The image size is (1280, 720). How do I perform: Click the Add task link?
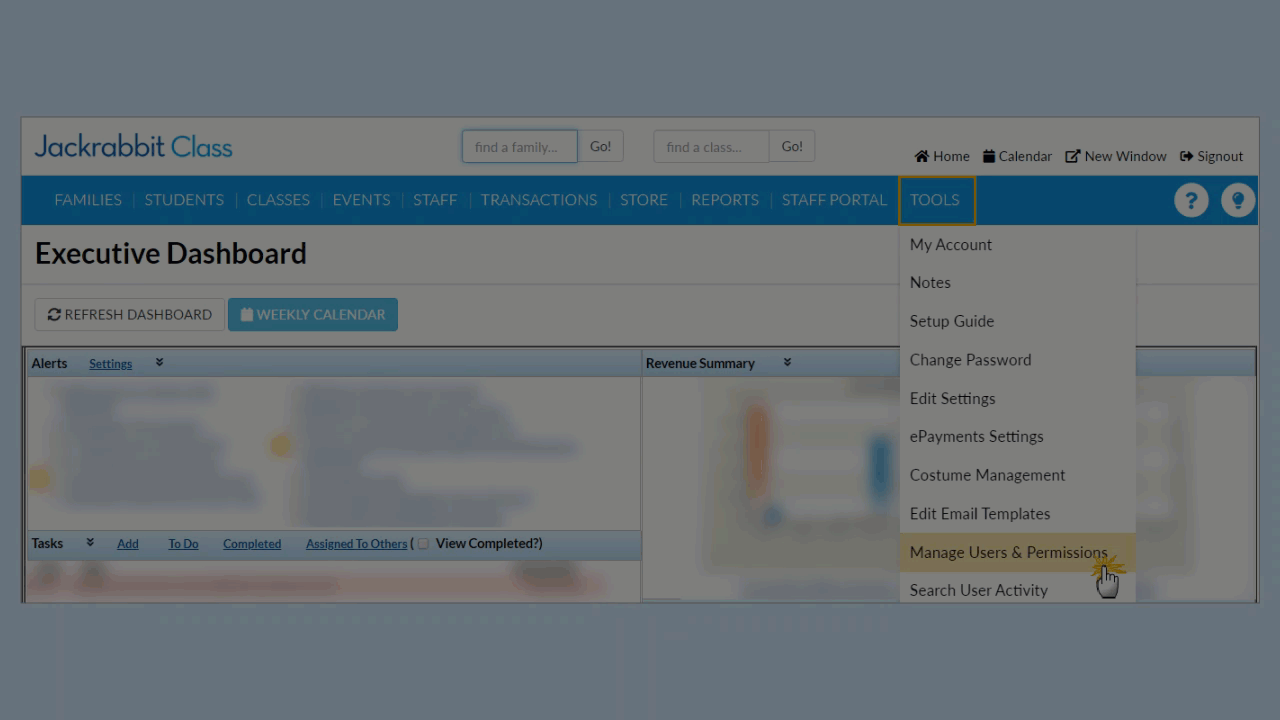(128, 544)
